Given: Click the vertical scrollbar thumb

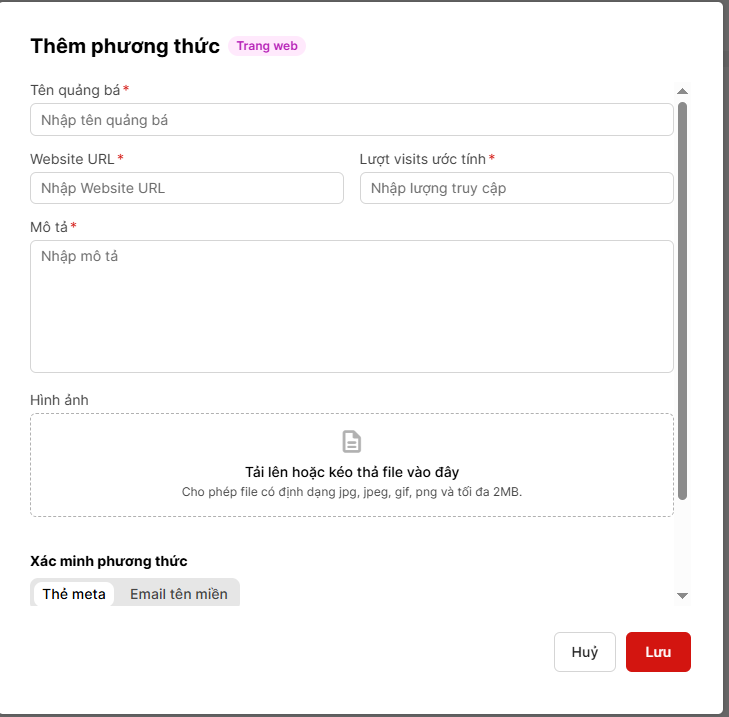Looking at the screenshot, I should [x=682, y=300].
